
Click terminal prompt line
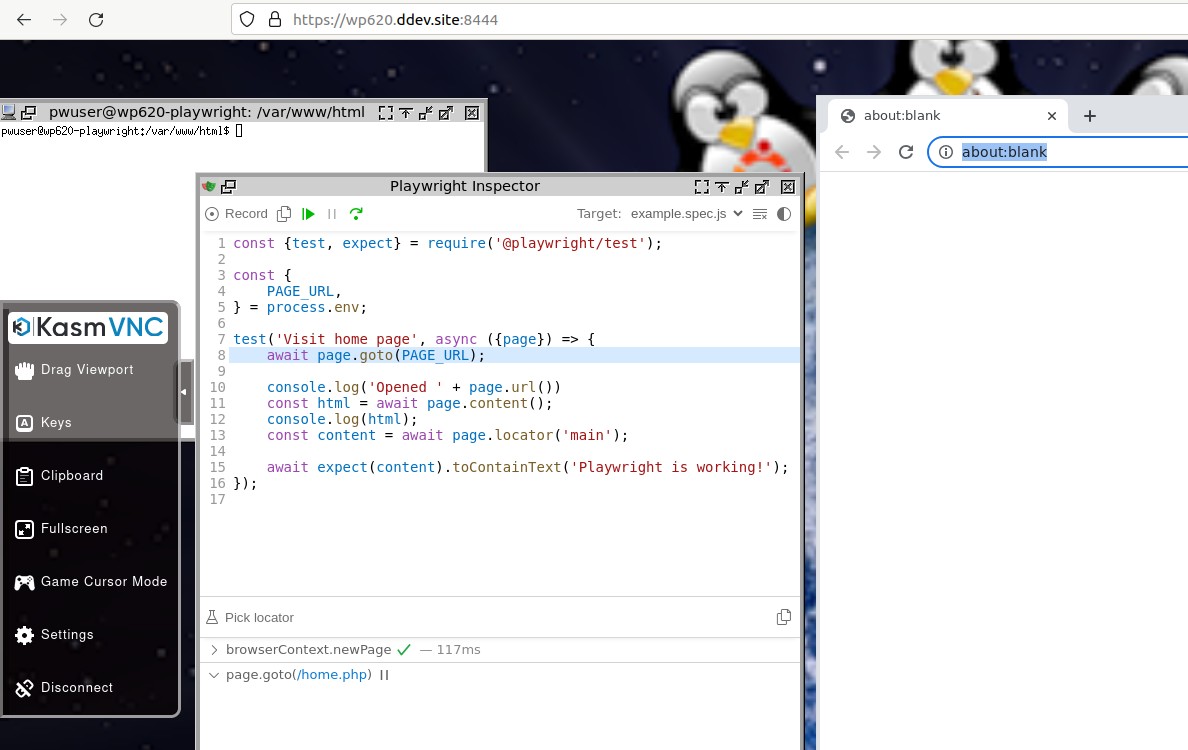pos(121,131)
